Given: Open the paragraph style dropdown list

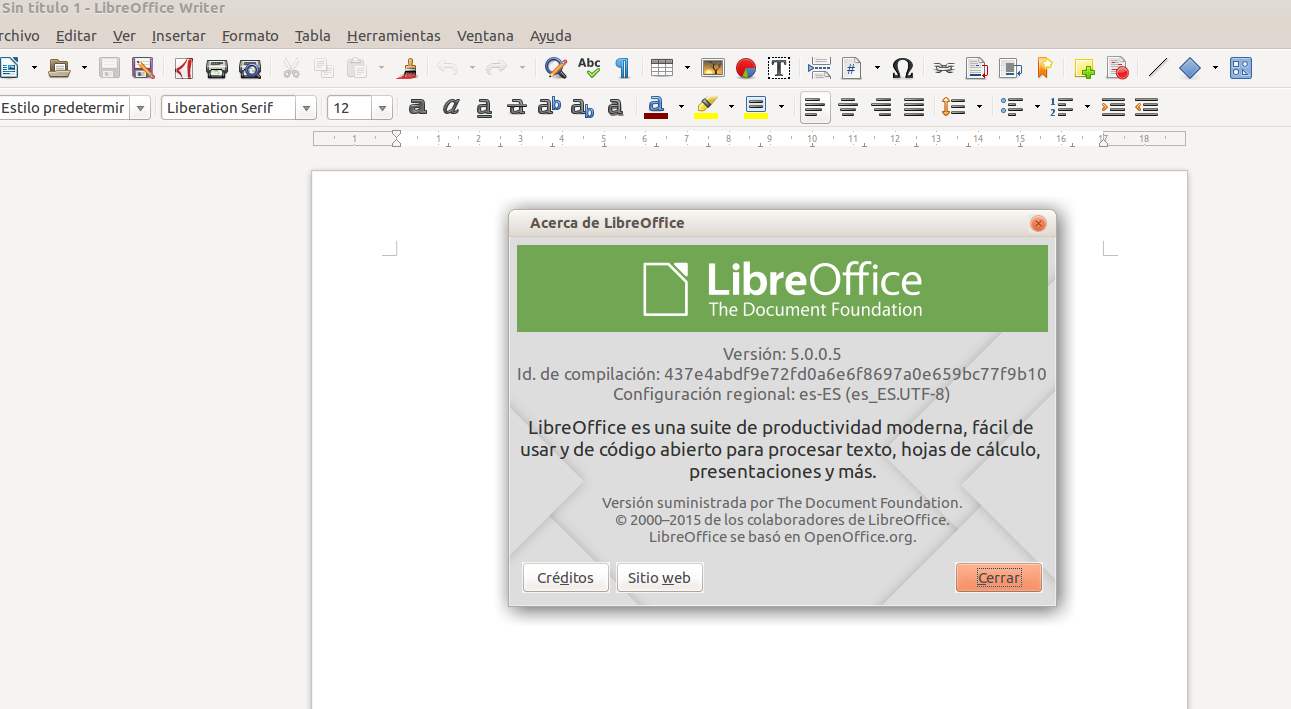Looking at the screenshot, I should click(140, 108).
